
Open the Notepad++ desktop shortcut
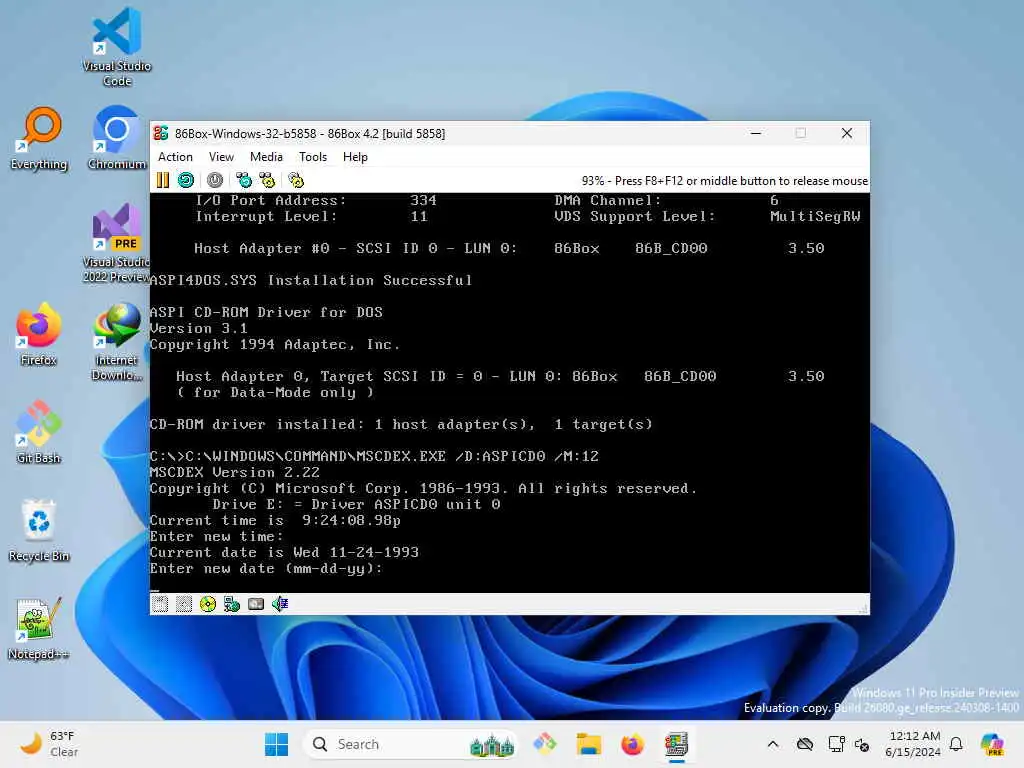(39, 628)
